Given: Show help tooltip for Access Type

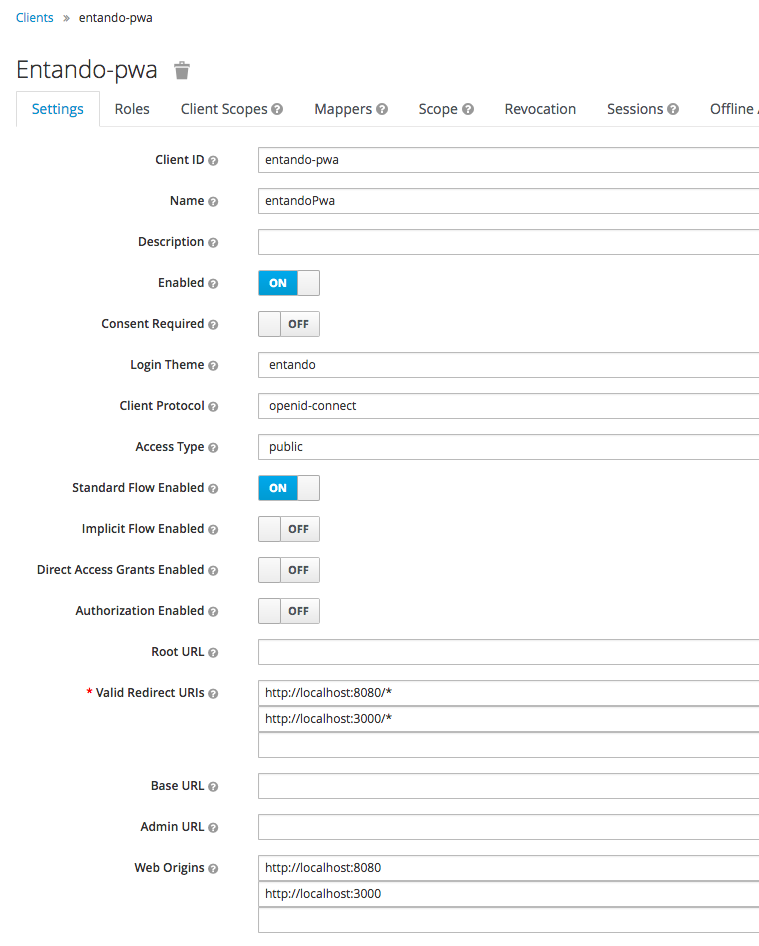Looking at the screenshot, I should (213, 448).
